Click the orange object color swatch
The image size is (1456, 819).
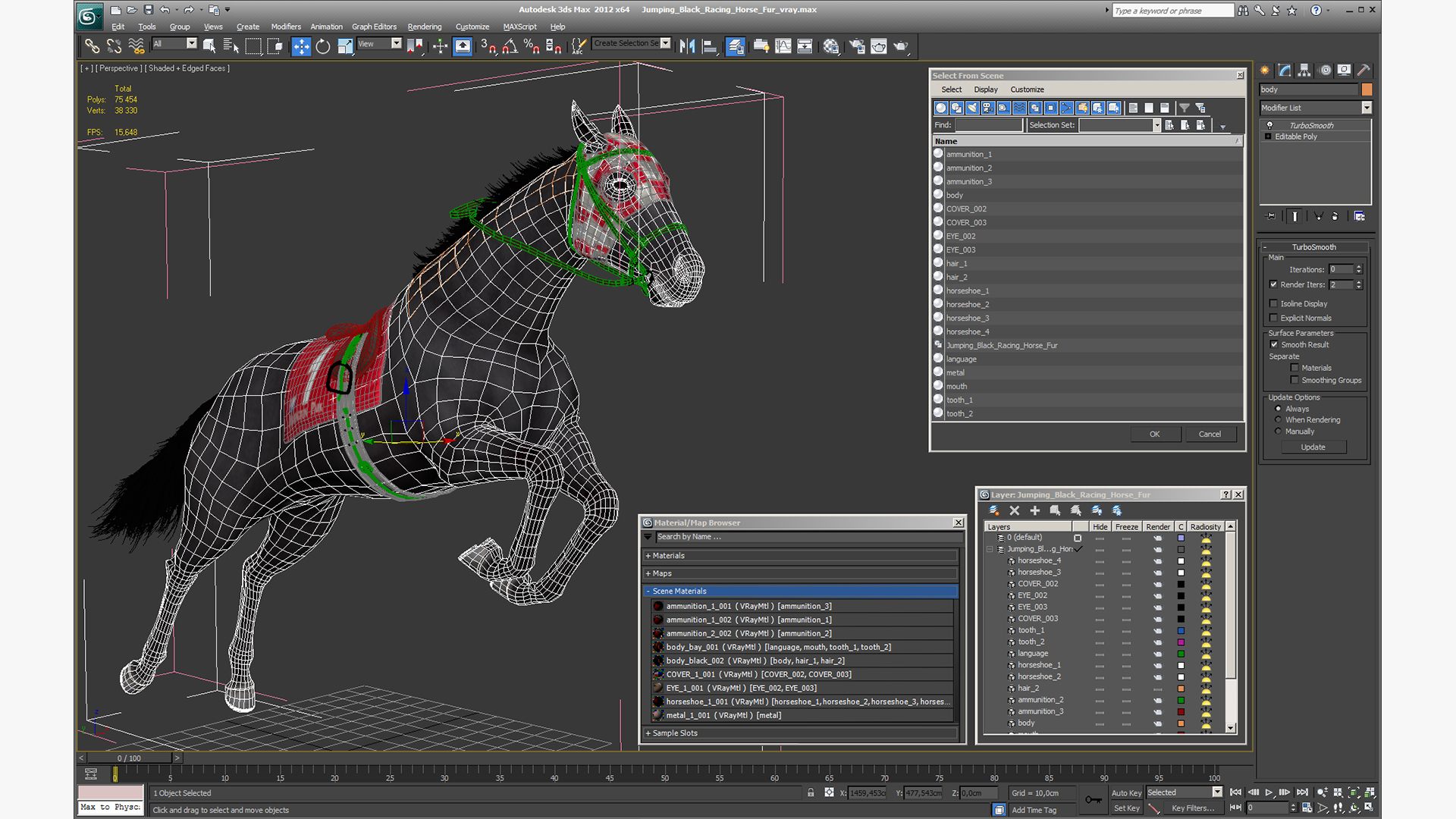tap(1367, 89)
